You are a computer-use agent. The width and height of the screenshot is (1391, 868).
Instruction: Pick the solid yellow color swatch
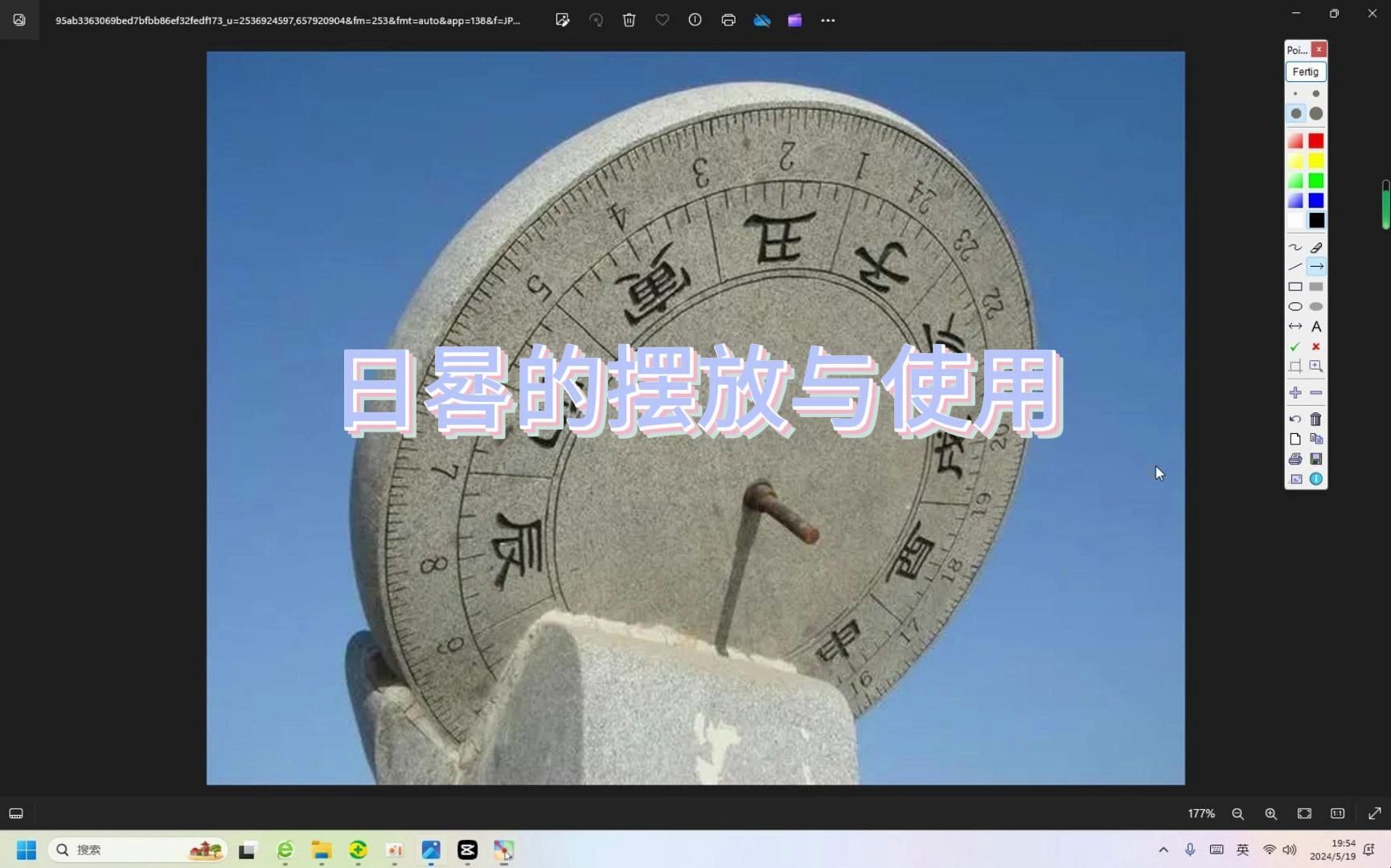tap(1315, 162)
